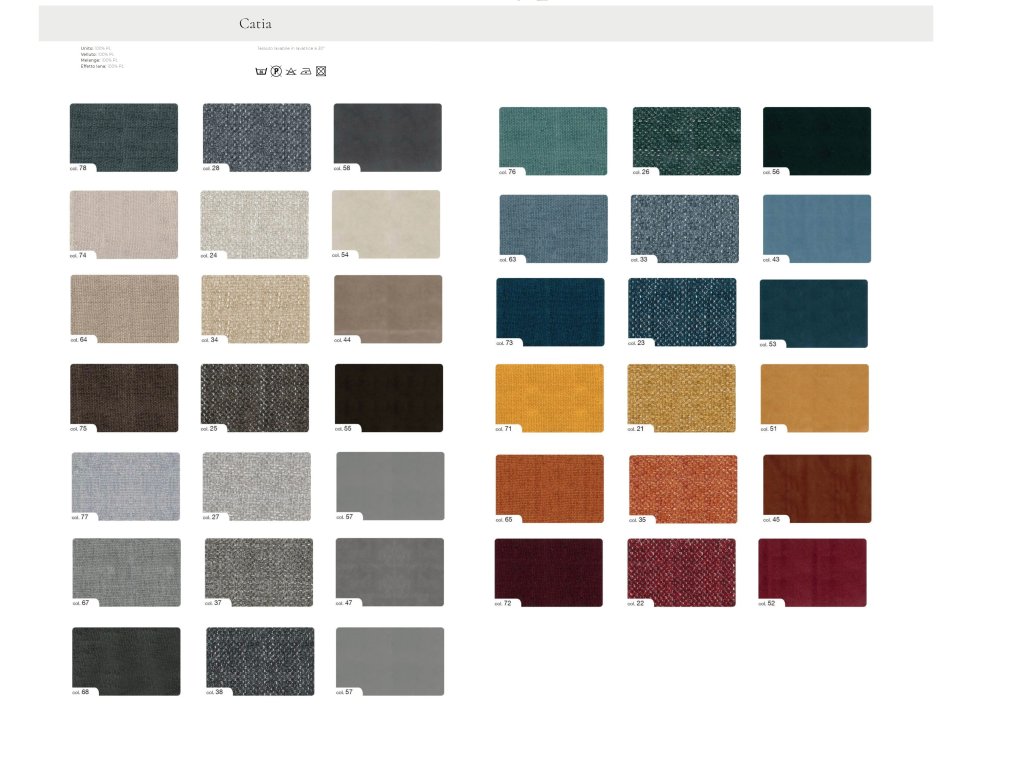
Task: Click the do not bleach triangle symbol
Action: coord(291,72)
